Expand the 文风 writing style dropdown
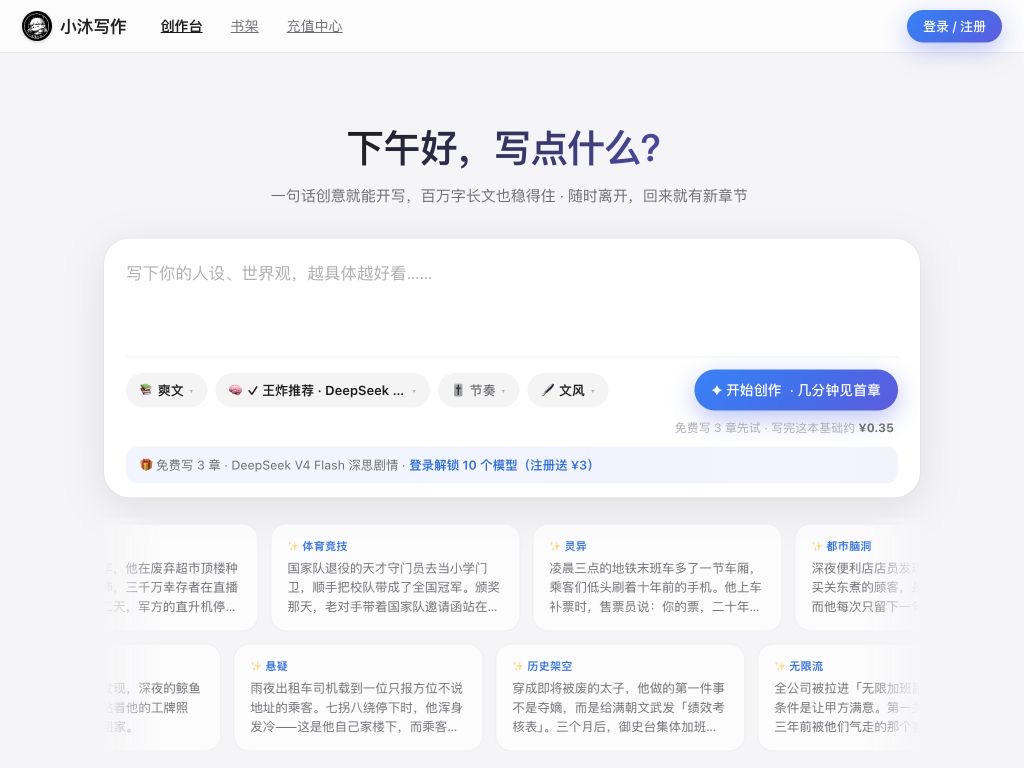This screenshot has height=768, width=1024. [568, 390]
